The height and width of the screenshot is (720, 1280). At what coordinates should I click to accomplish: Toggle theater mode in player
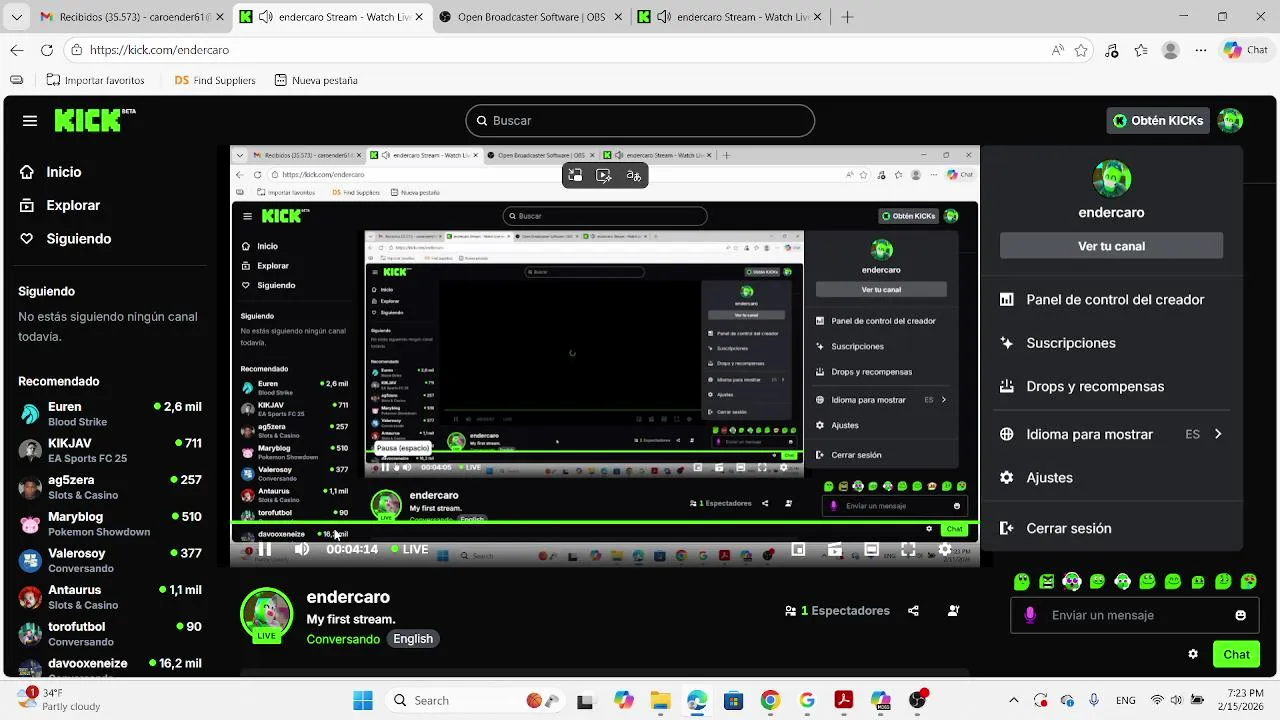tap(871, 549)
